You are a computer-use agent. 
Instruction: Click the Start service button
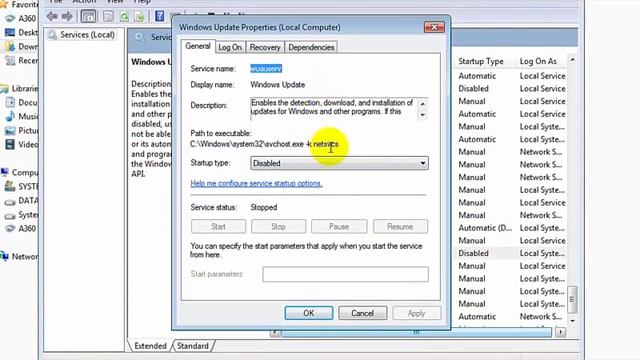(x=218, y=227)
